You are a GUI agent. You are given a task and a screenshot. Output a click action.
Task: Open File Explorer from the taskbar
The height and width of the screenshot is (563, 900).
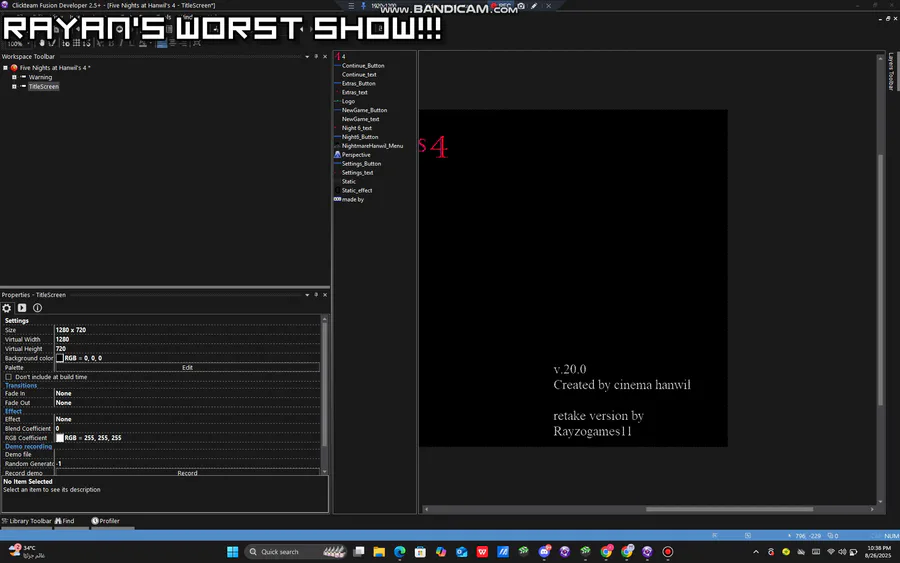point(379,552)
